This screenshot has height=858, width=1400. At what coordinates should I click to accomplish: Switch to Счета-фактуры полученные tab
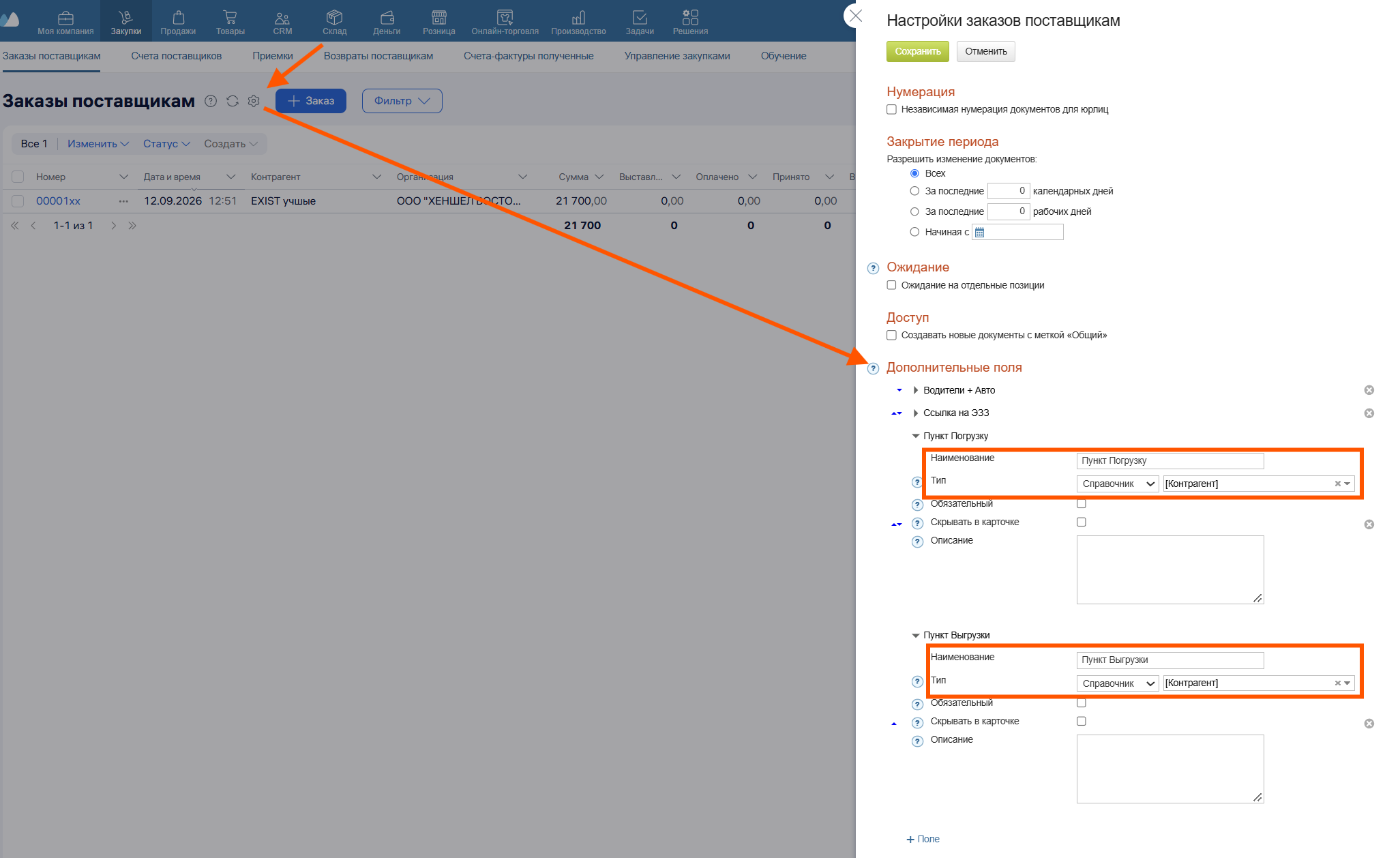528,56
